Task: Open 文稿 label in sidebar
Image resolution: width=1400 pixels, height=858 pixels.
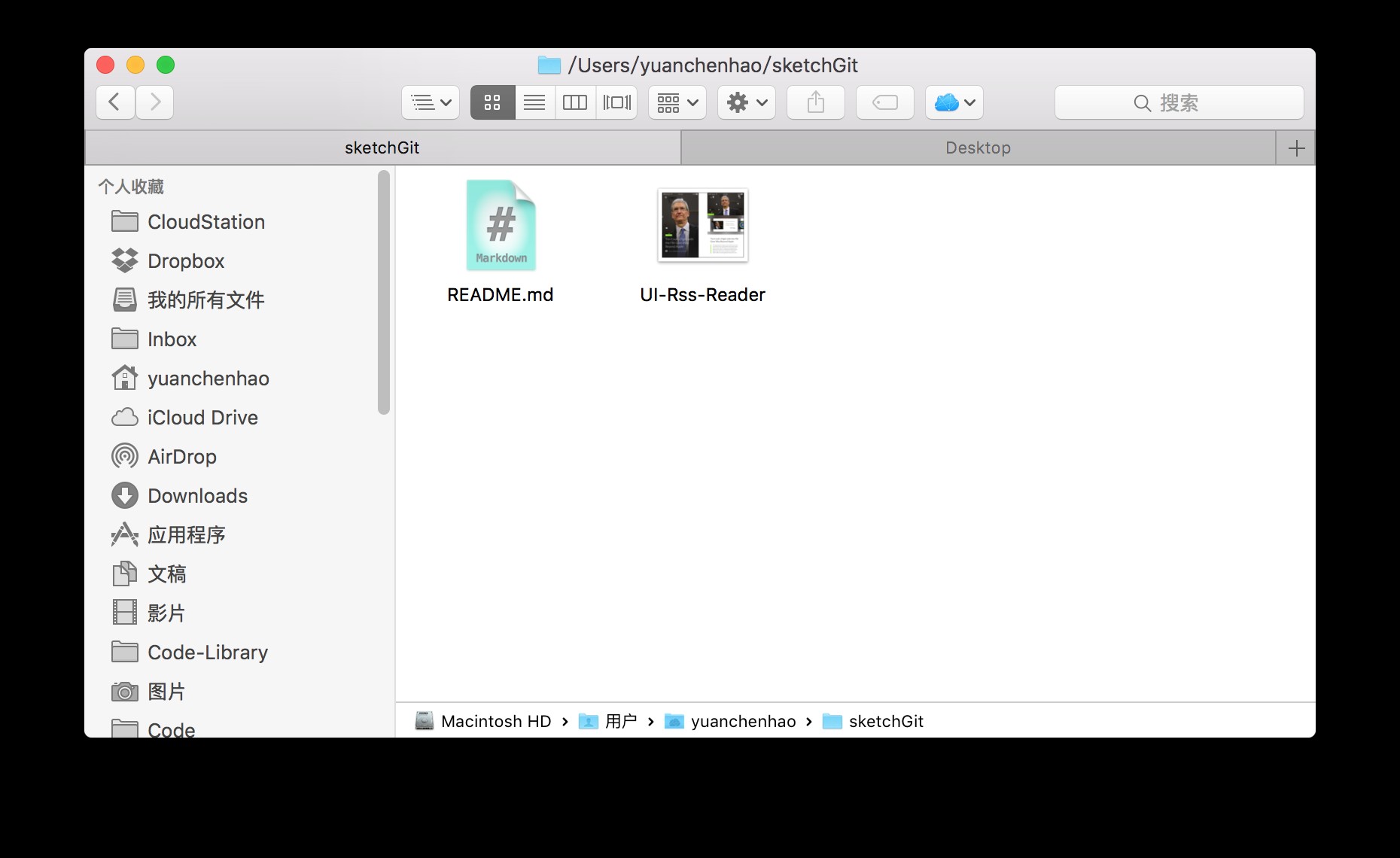Action: click(x=167, y=574)
